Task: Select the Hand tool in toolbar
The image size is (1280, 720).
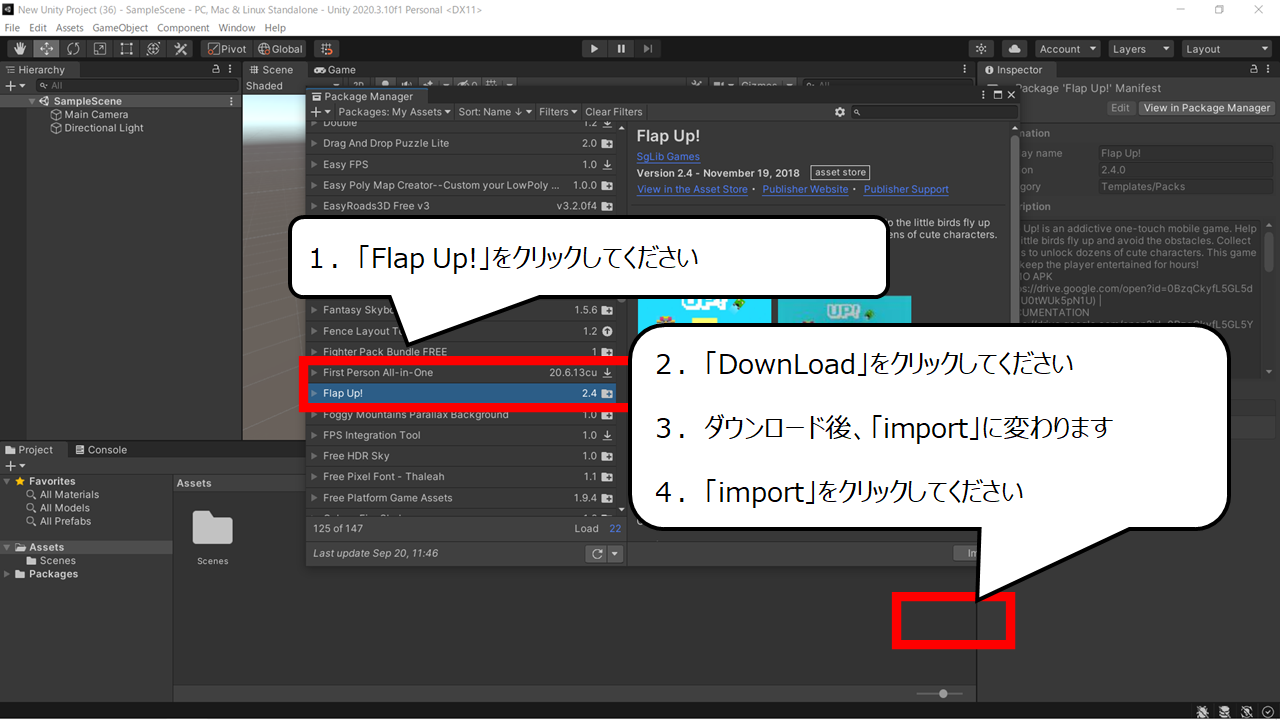Action: (x=20, y=48)
